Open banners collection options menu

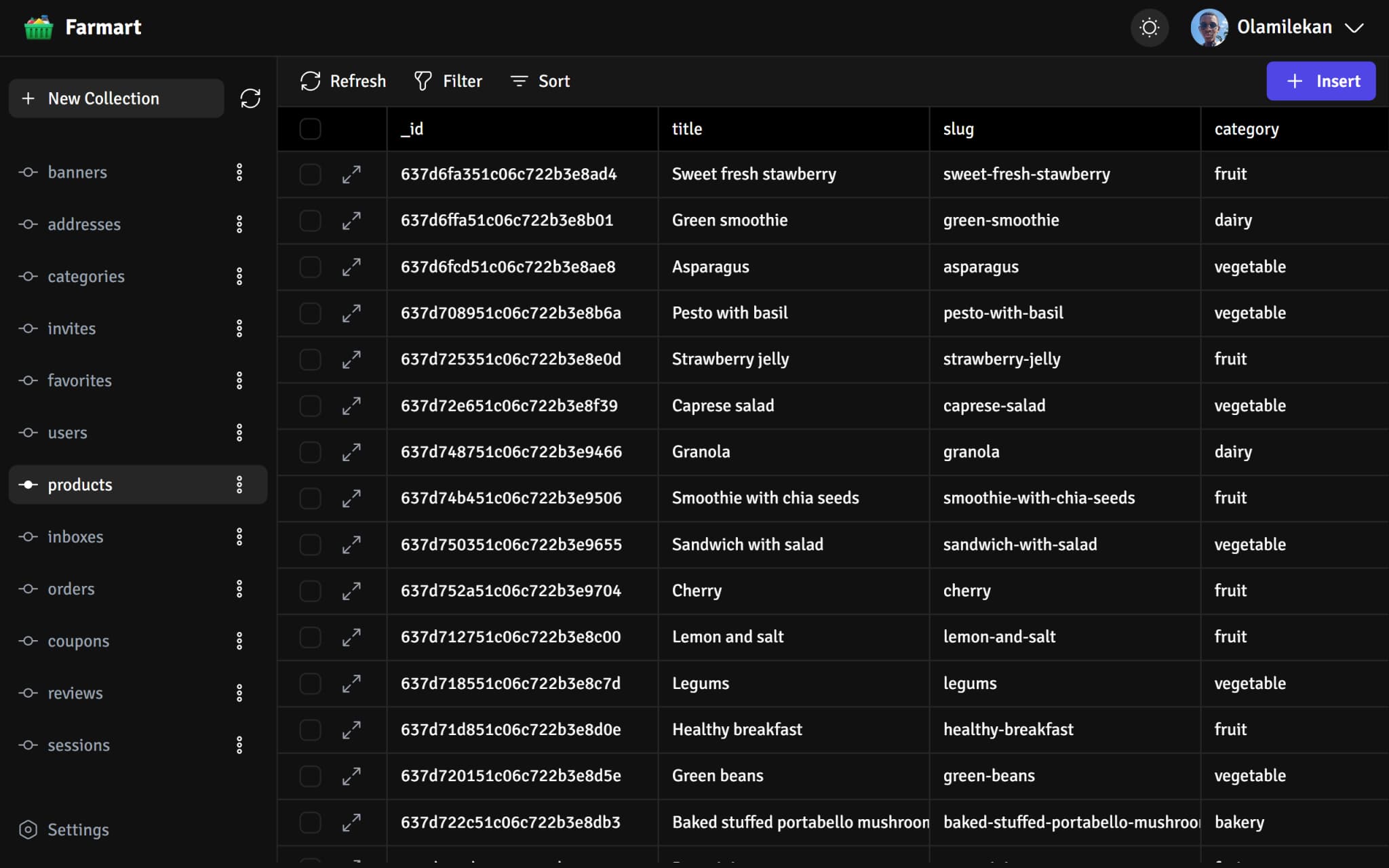(x=239, y=172)
